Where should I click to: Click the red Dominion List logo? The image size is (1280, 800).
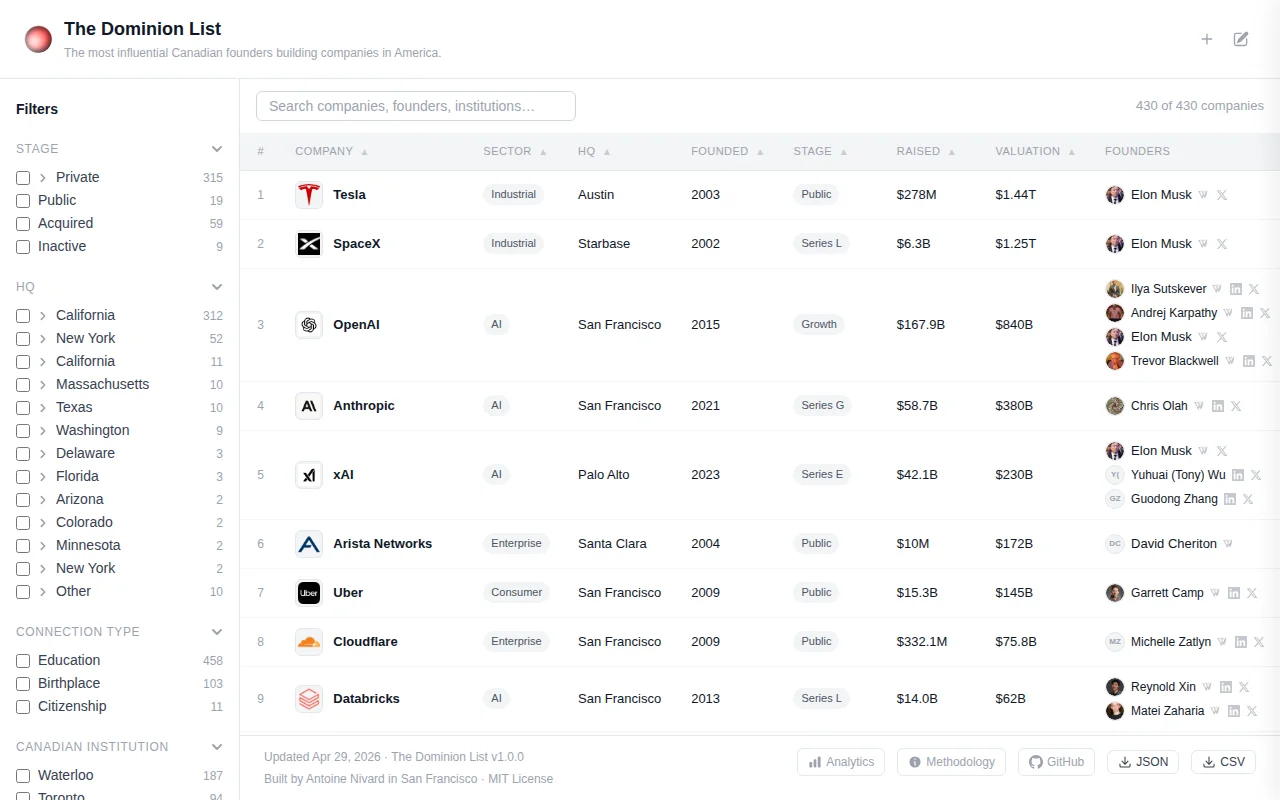38,39
